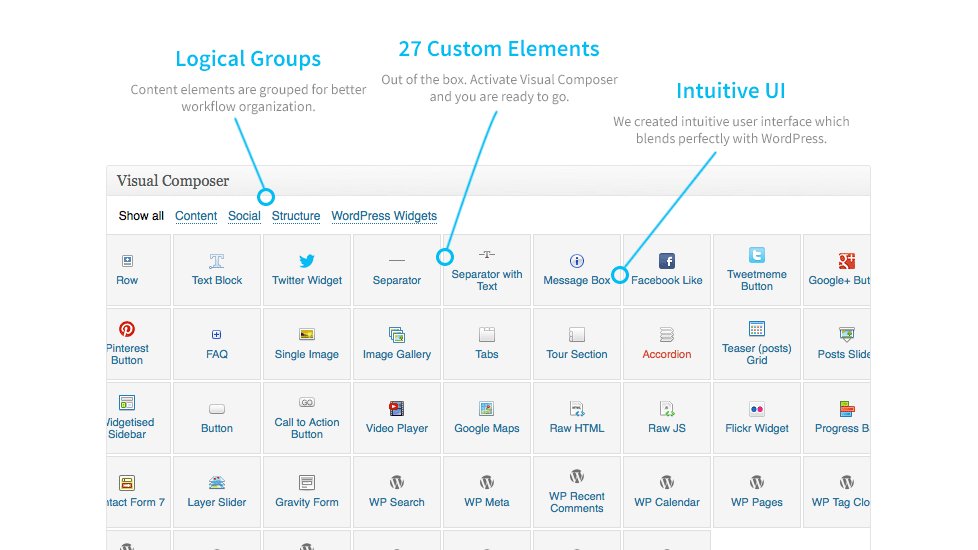Pick the WP Tag Cloud widget
Viewport: 978px width, 550px height.
[836, 492]
